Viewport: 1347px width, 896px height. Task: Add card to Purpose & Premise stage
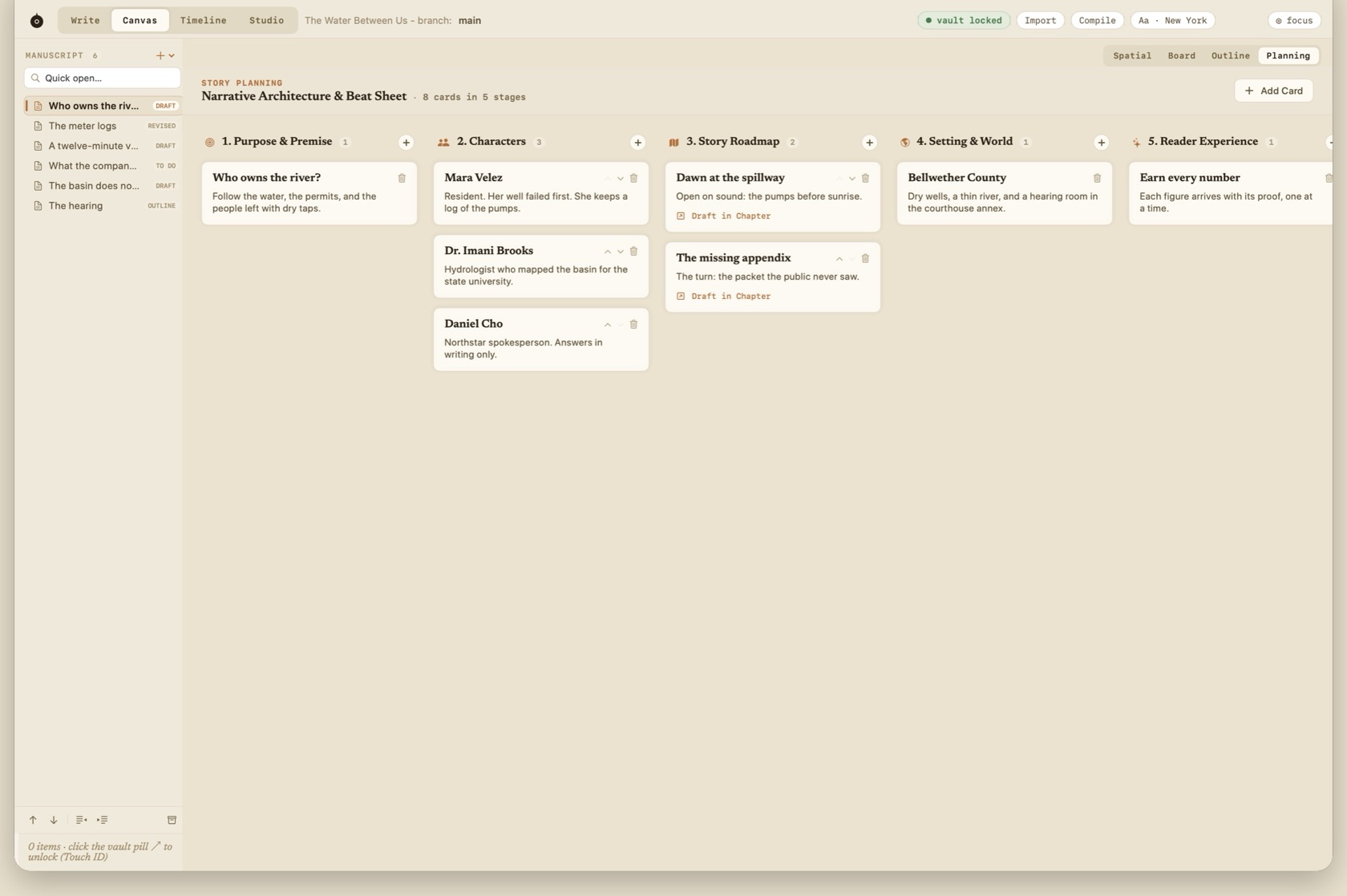[x=406, y=143]
